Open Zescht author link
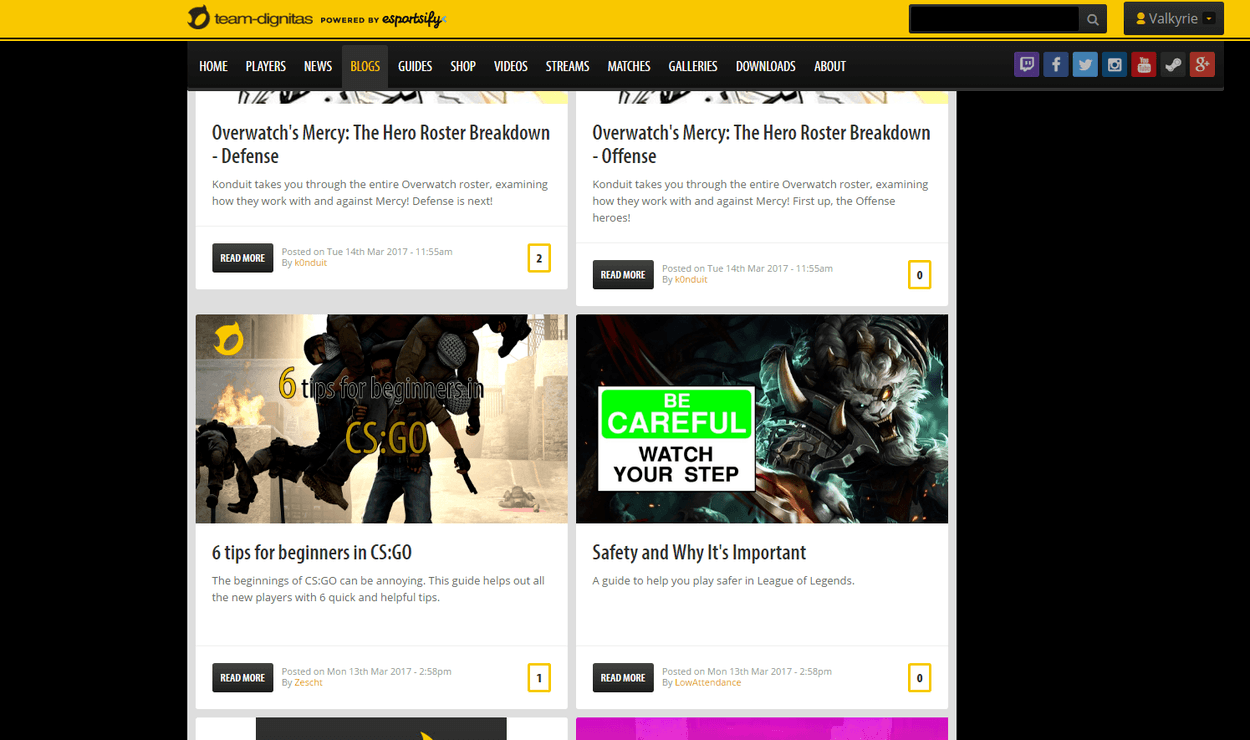Viewport: 1250px width, 740px height. (x=308, y=683)
